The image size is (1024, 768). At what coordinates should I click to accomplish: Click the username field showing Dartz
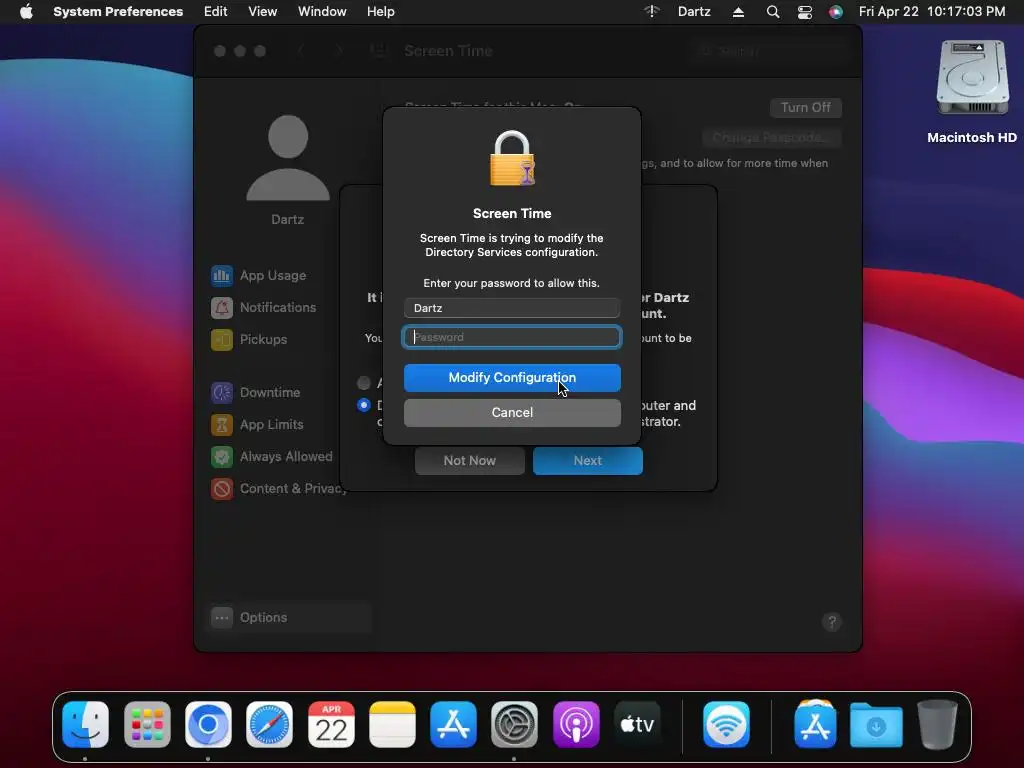coord(512,308)
